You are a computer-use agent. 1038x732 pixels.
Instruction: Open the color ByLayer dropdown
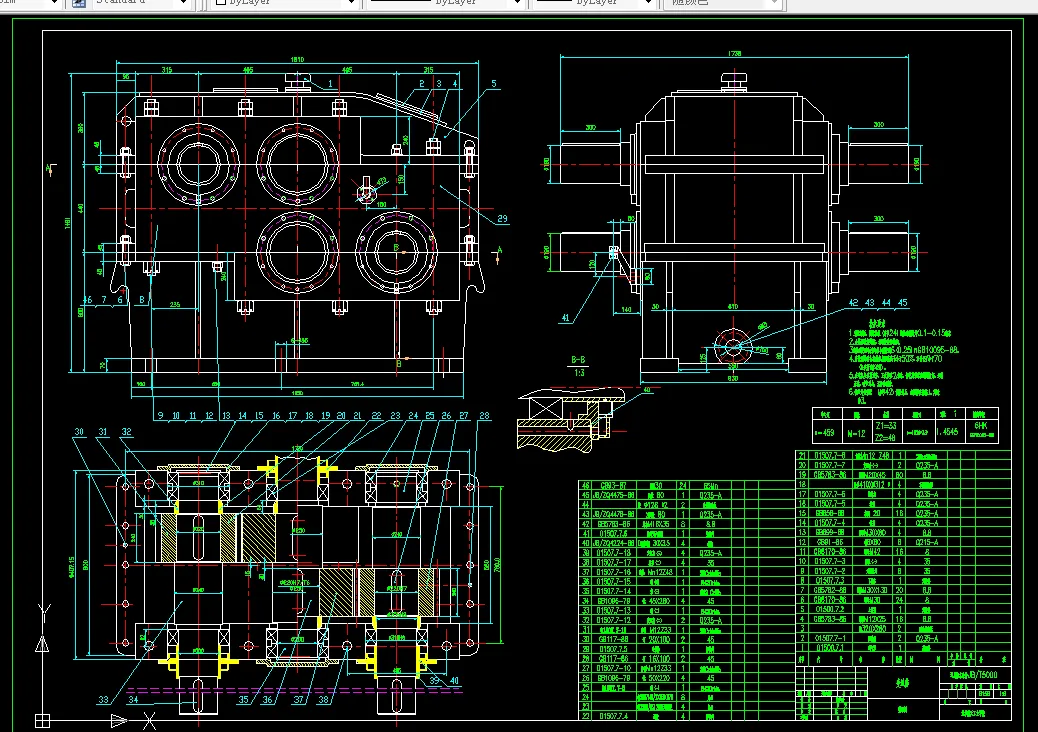click(x=352, y=3)
